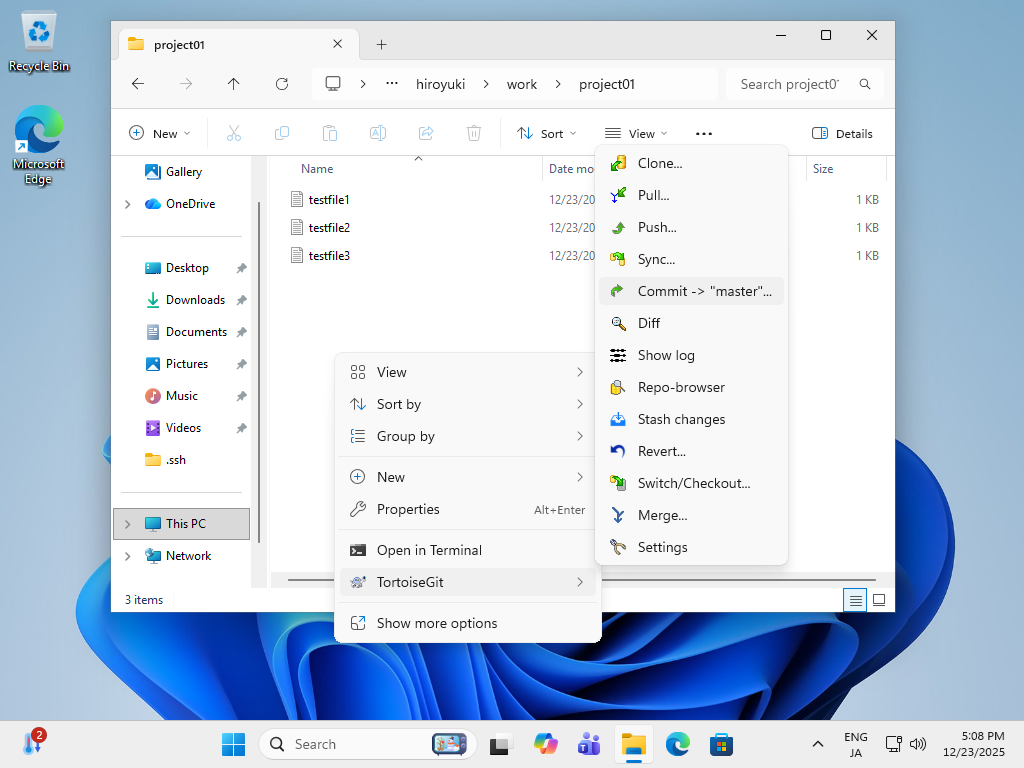Open the Sort dropdown in toolbar
This screenshot has height=768, width=1024.
547,133
